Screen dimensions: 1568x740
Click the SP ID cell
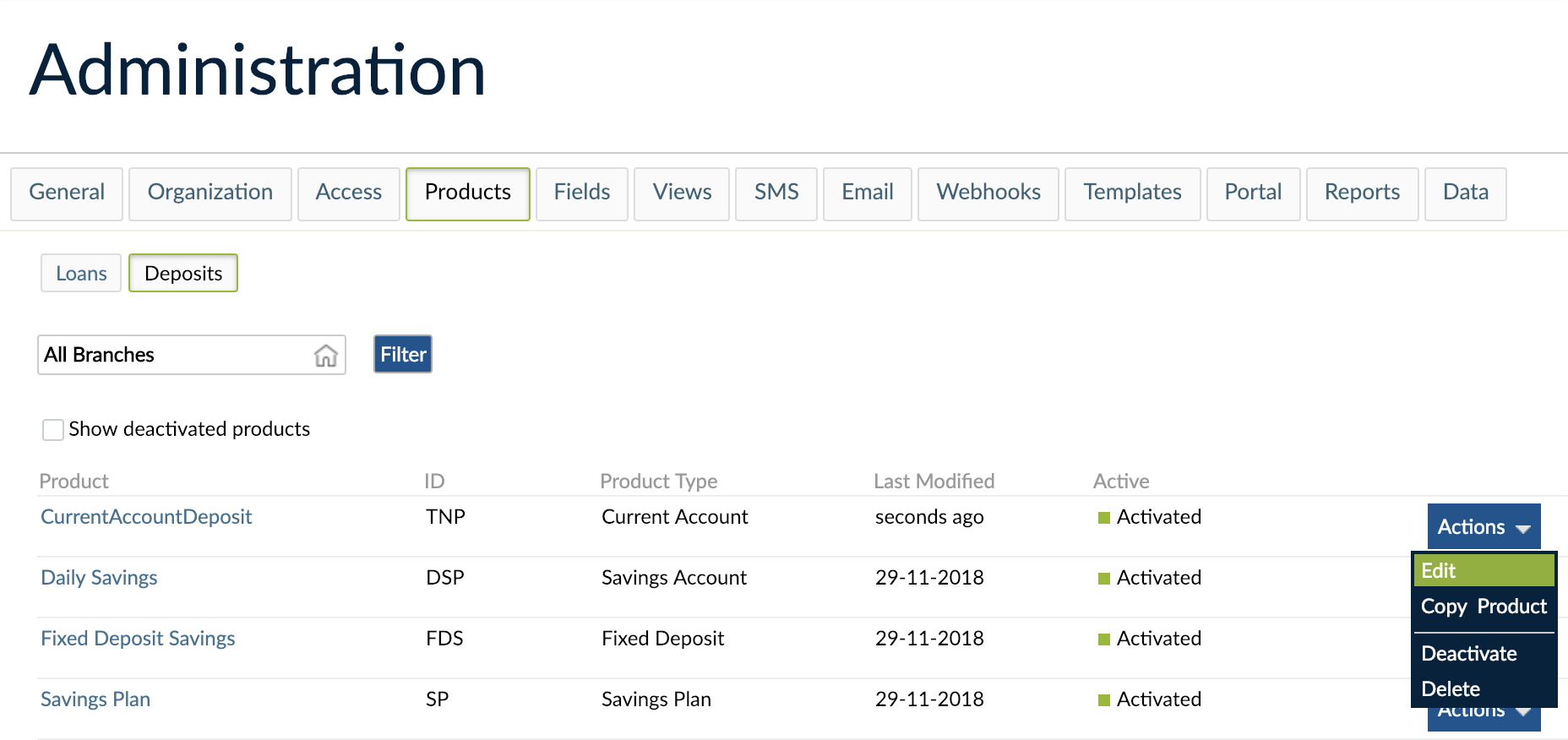[x=438, y=699]
